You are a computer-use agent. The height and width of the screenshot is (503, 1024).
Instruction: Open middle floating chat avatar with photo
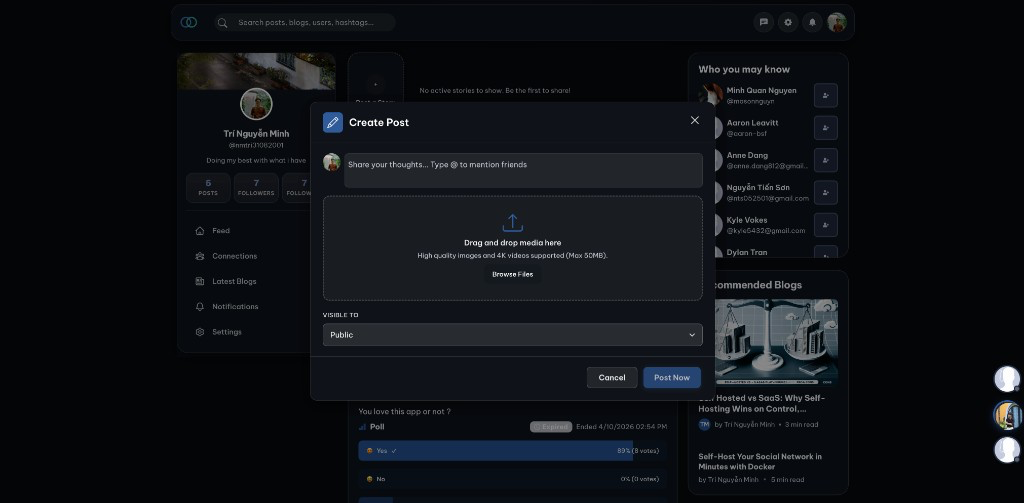(1006, 415)
